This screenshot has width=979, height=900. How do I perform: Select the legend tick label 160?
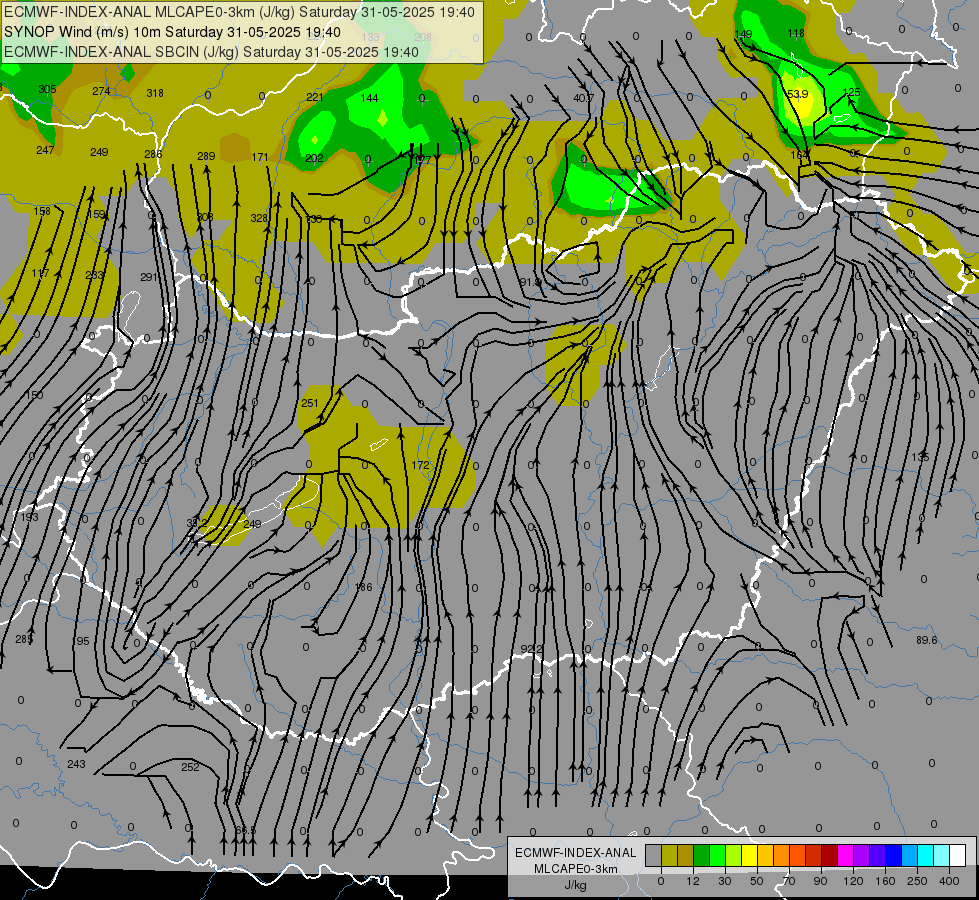click(885, 881)
